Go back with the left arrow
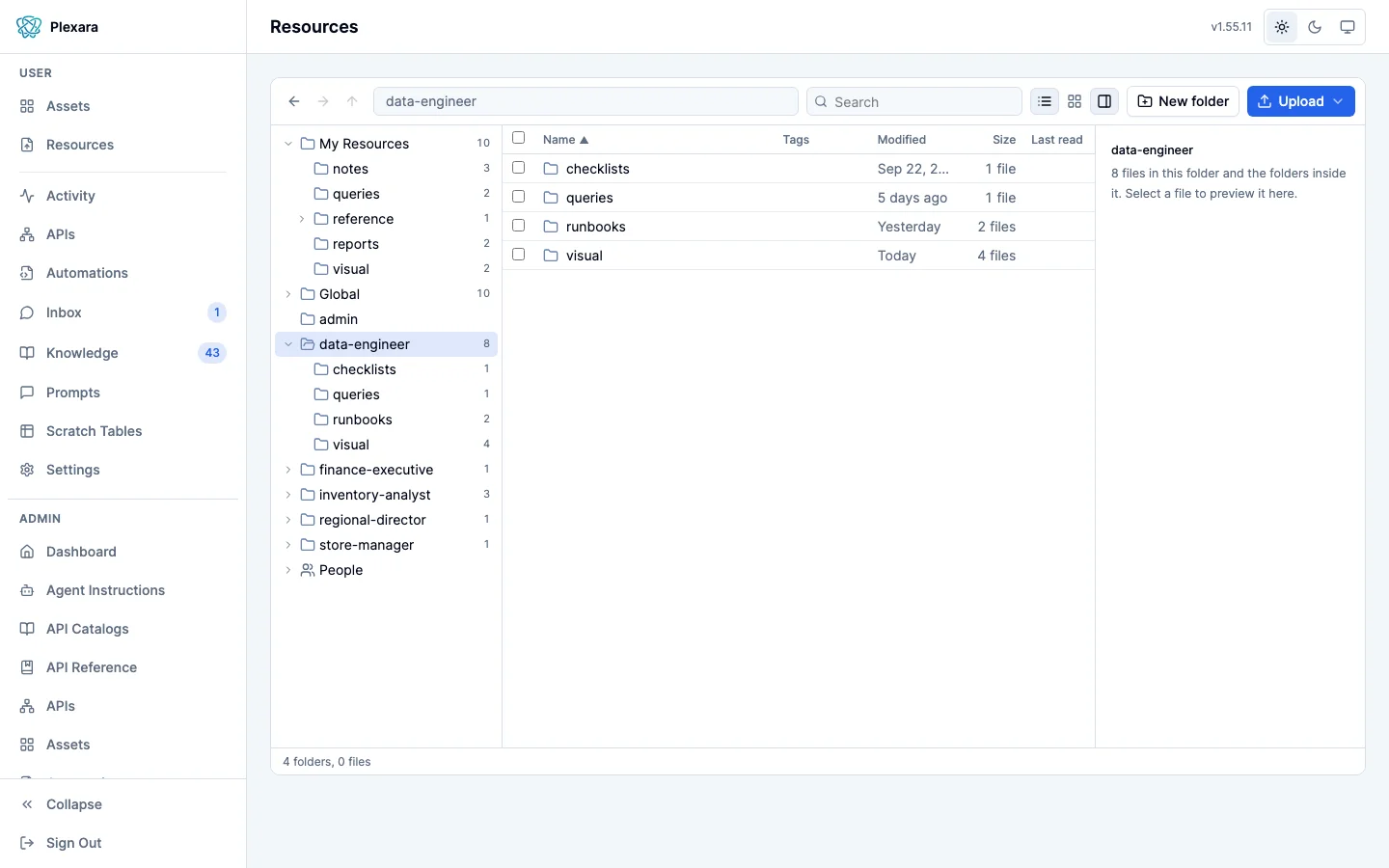The height and width of the screenshot is (868, 1389). click(294, 101)
